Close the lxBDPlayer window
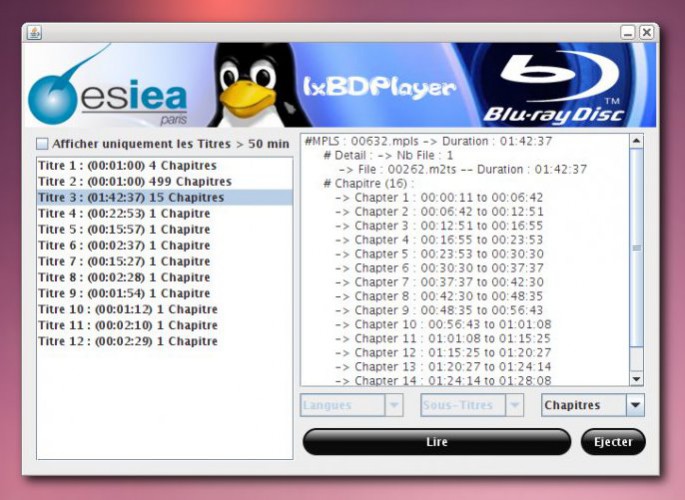The height and width of the screenshot is (500, 685). [647, 32]
